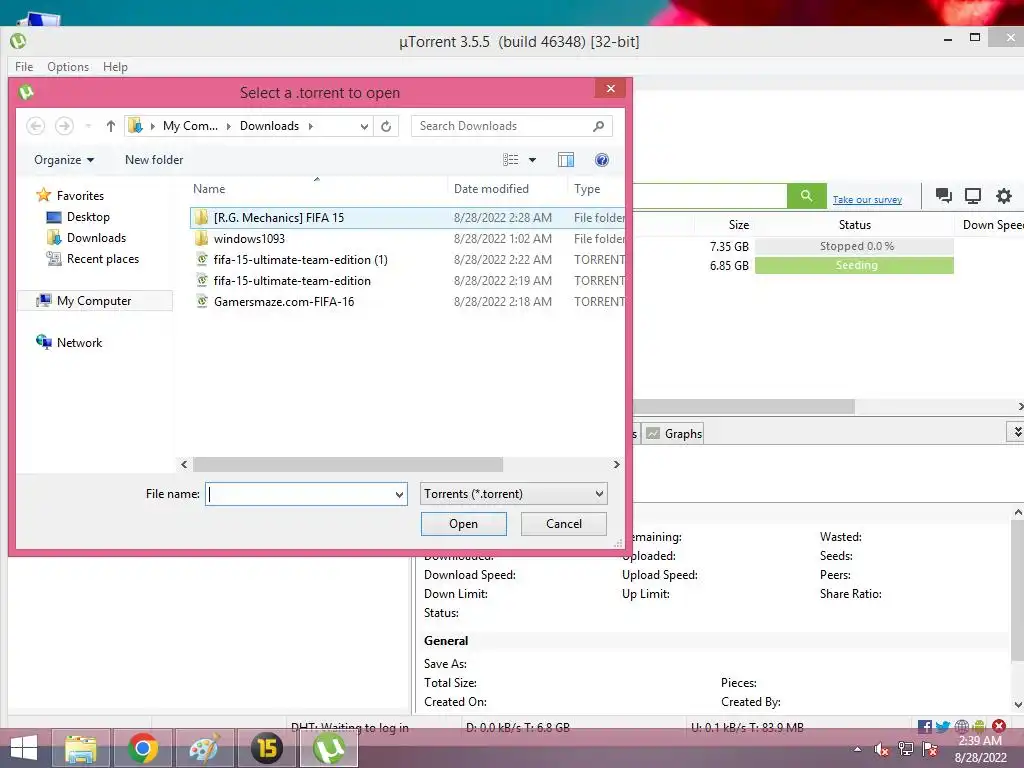
Task: Open Google Chrome from taskbar
Action: click(142, 748)
